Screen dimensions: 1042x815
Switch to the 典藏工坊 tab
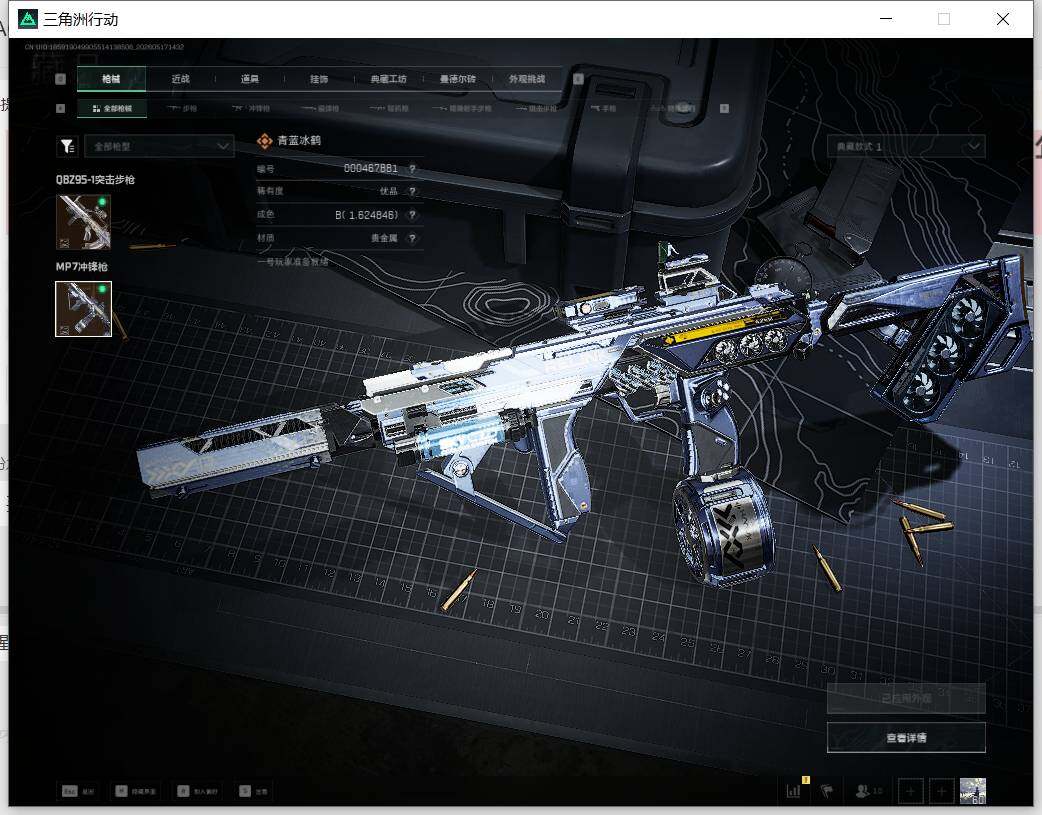(388, 79)
